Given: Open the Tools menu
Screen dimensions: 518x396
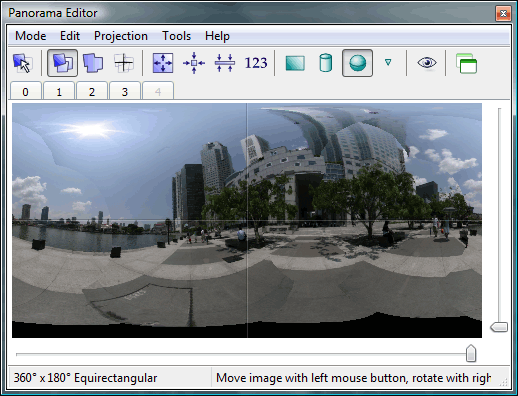Looking at the screenshot, I should tap(176, 36).
